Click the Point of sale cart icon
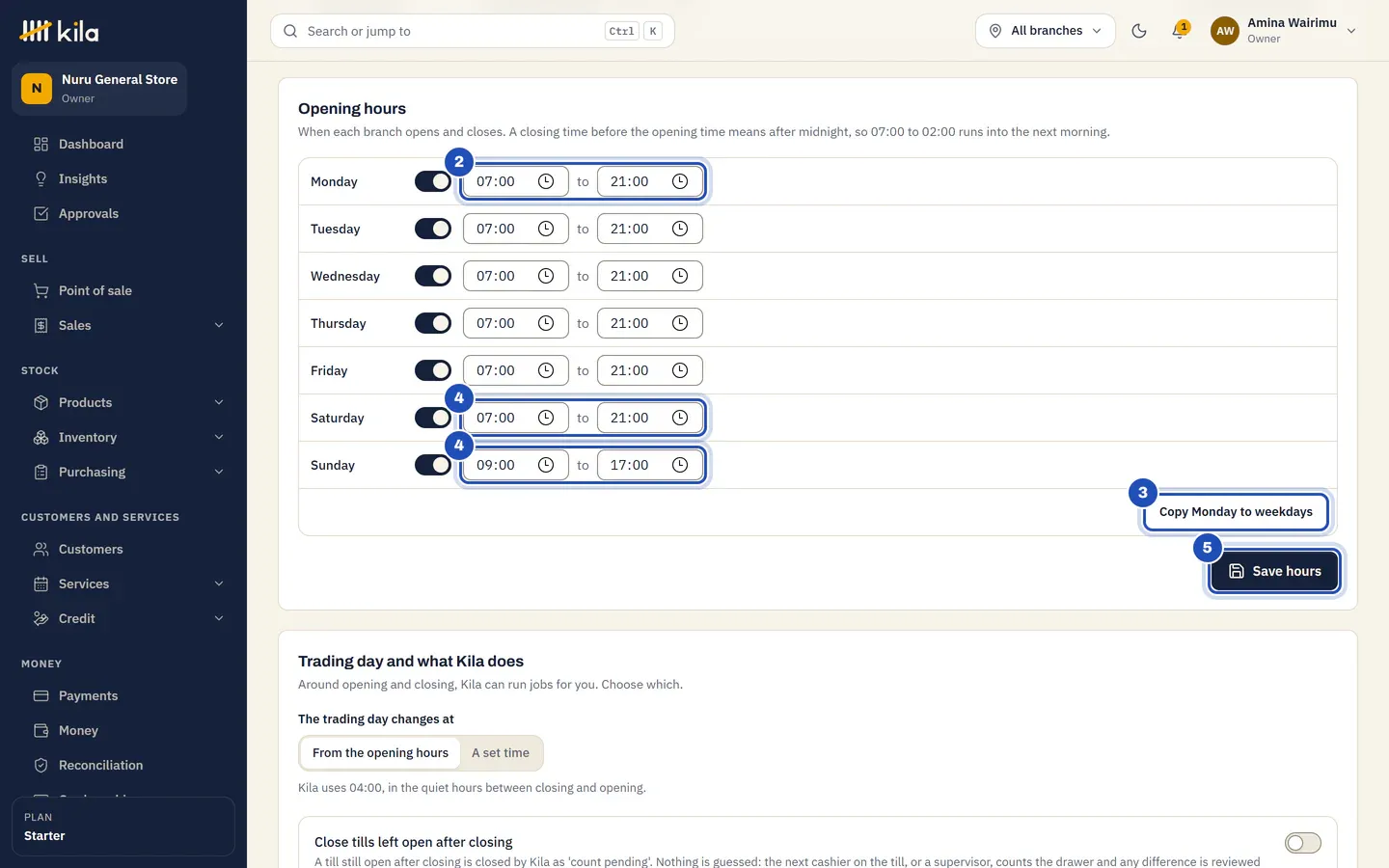 click(x=41, y=290)
